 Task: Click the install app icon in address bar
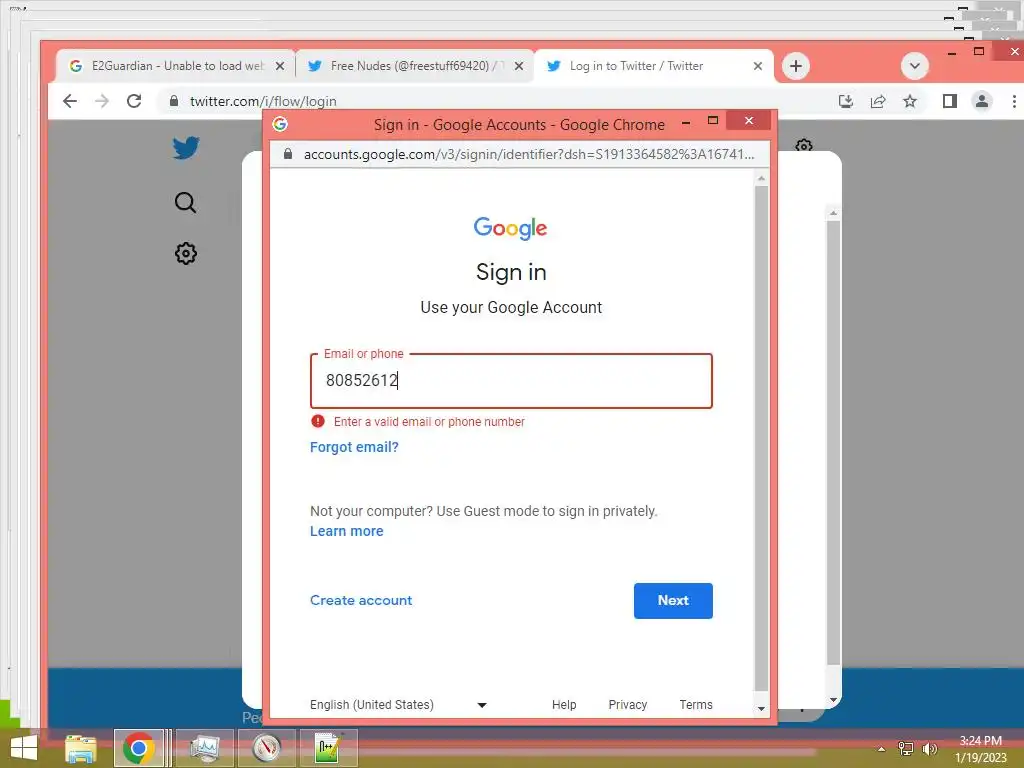click(846, 101)
